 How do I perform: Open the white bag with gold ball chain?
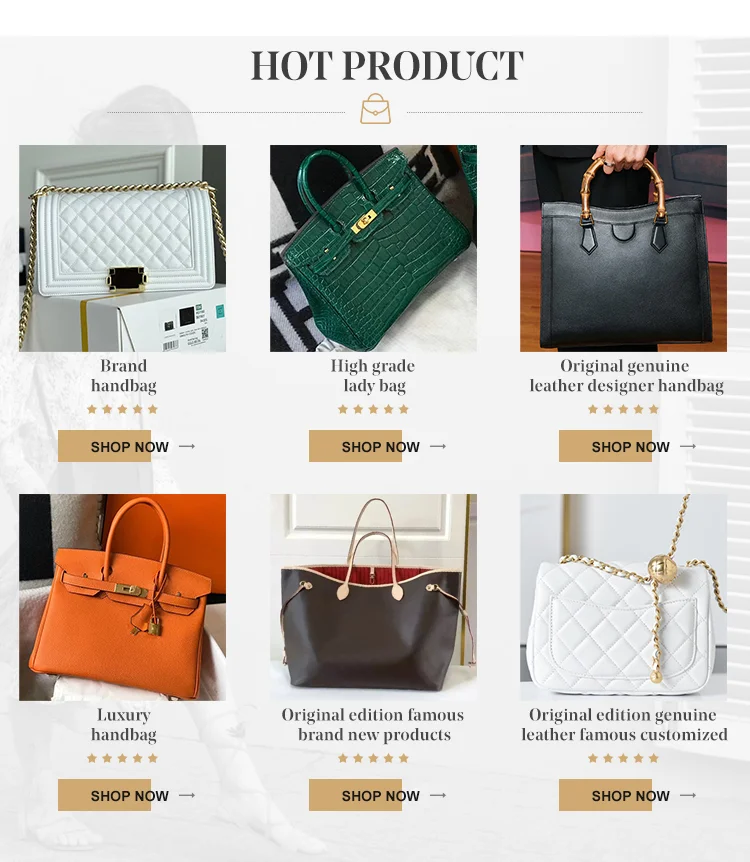point(624,598)
